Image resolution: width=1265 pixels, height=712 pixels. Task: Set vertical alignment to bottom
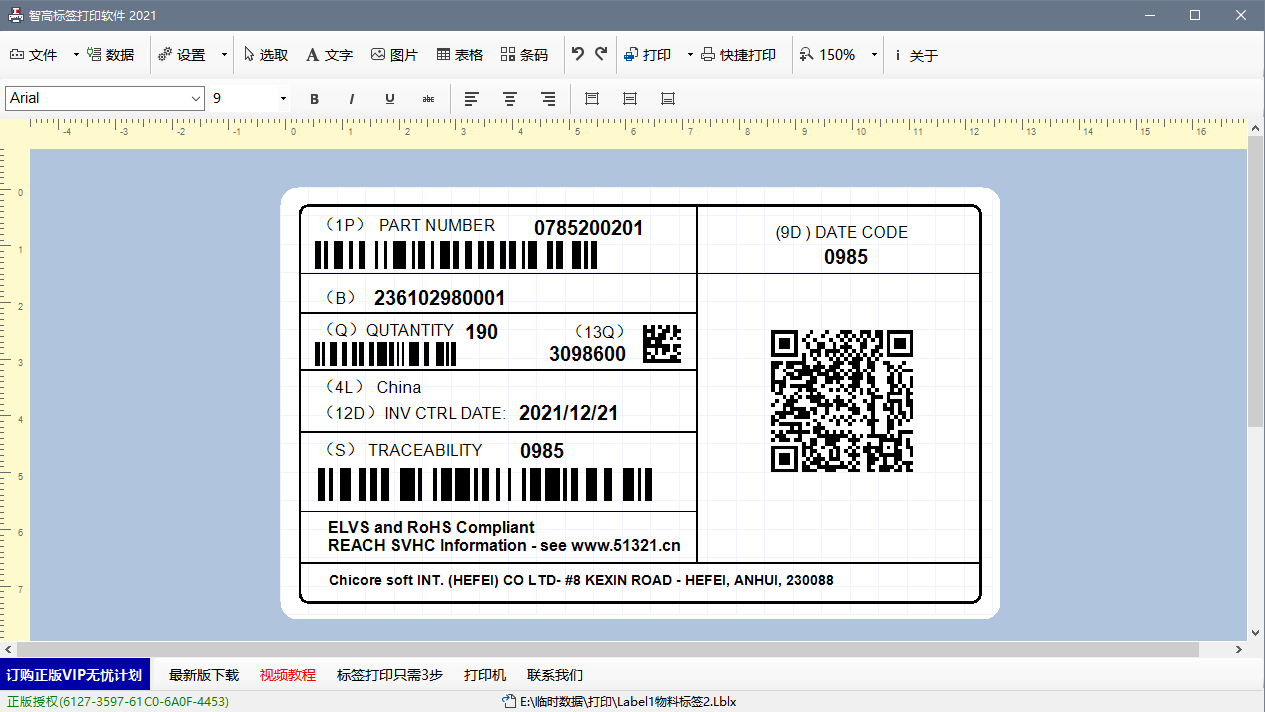click(x=668, y=99)
